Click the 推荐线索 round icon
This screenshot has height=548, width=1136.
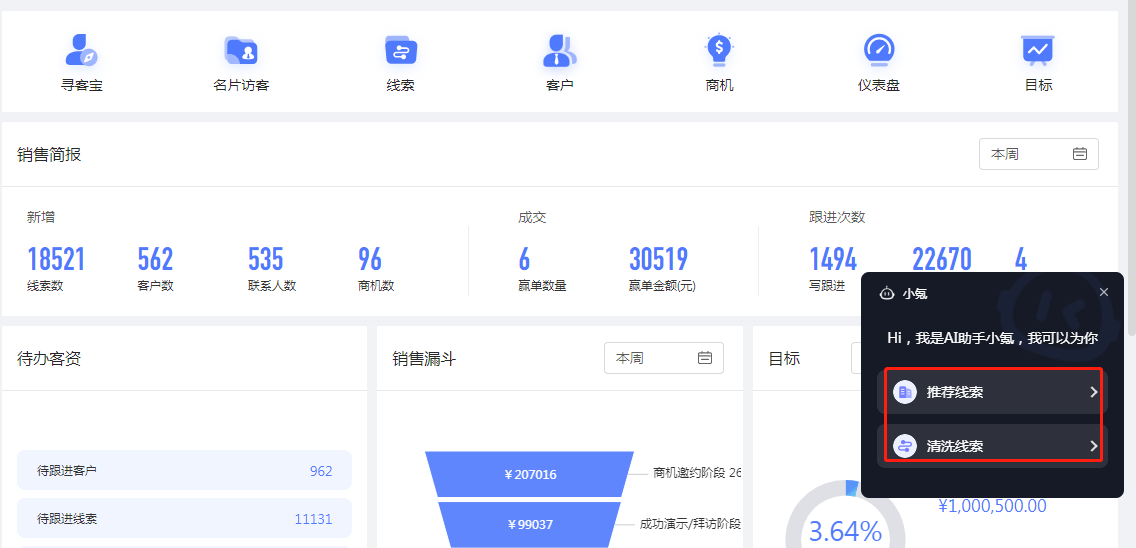[x=905, y=392]
